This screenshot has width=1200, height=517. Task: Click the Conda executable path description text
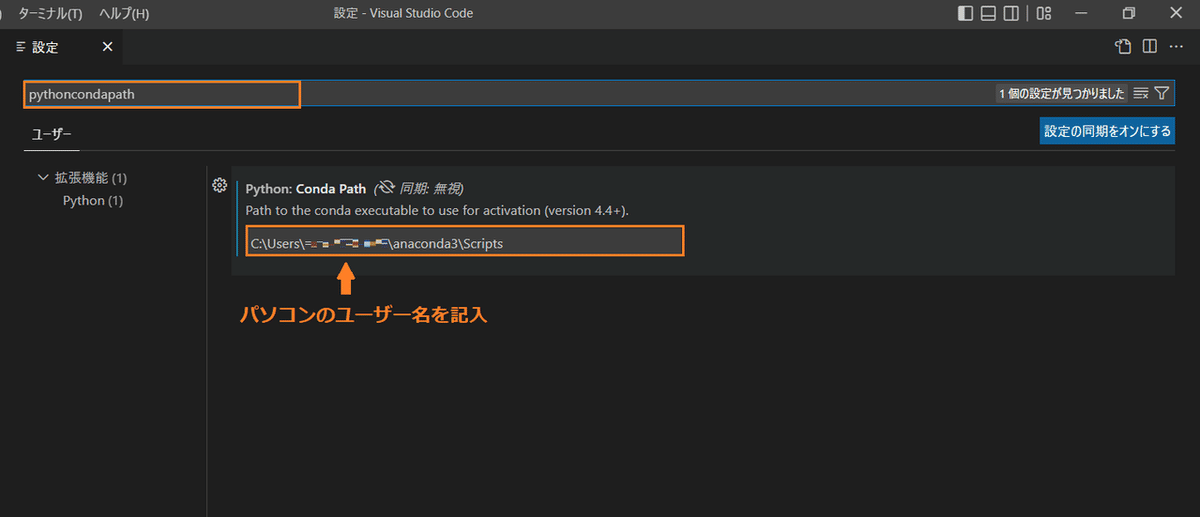pyautogui.click(x=437, y=210)
